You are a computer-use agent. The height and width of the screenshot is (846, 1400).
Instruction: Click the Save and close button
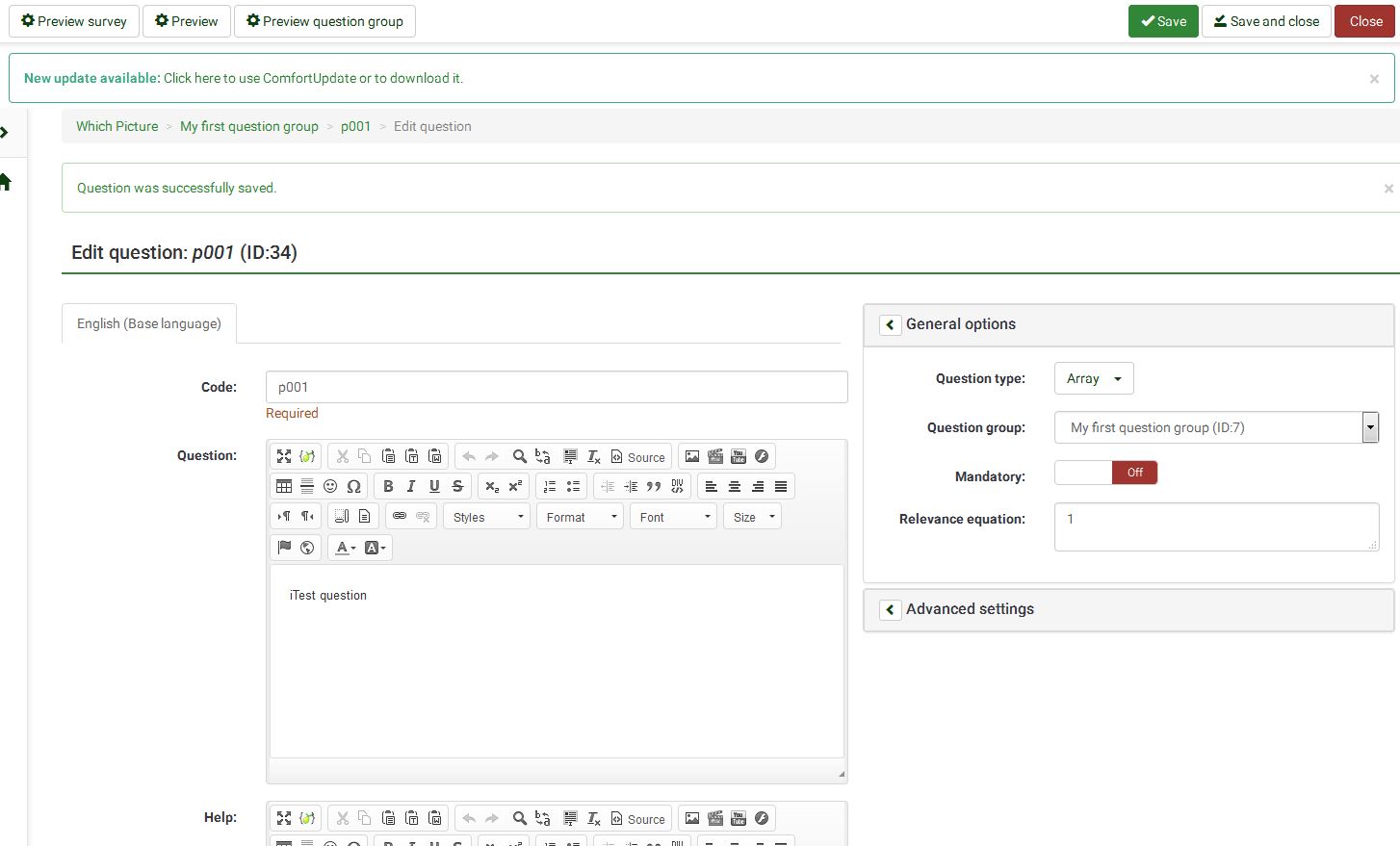pyautogui.click(x=1266, y=20)
